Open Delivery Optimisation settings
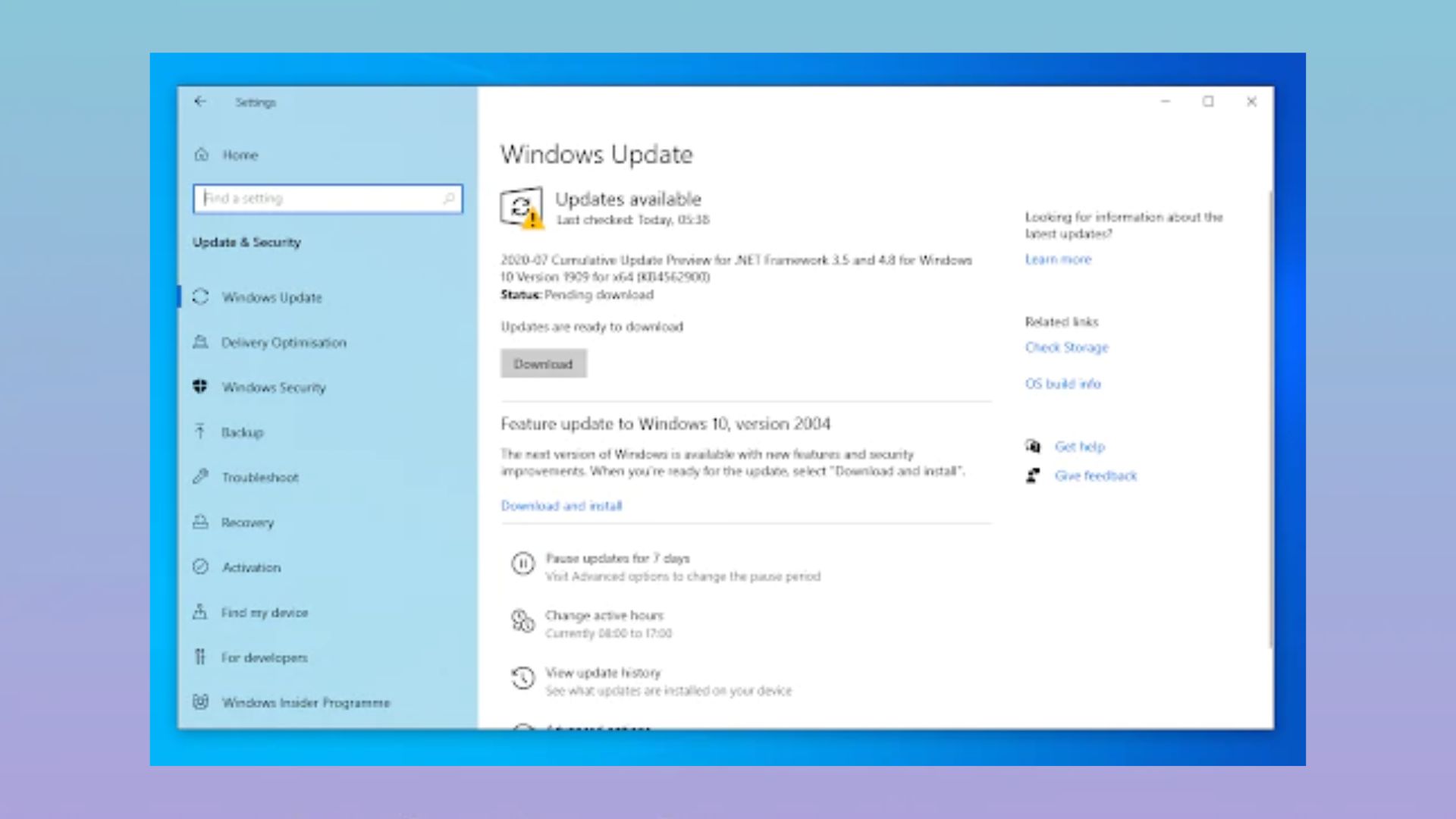The height and width of the screenshot is (819, 1456). click(284, 343)
